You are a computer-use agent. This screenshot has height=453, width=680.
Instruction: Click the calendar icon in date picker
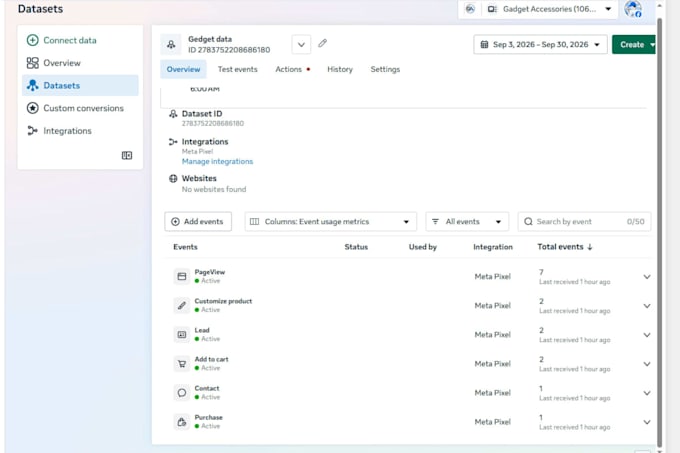484,45
